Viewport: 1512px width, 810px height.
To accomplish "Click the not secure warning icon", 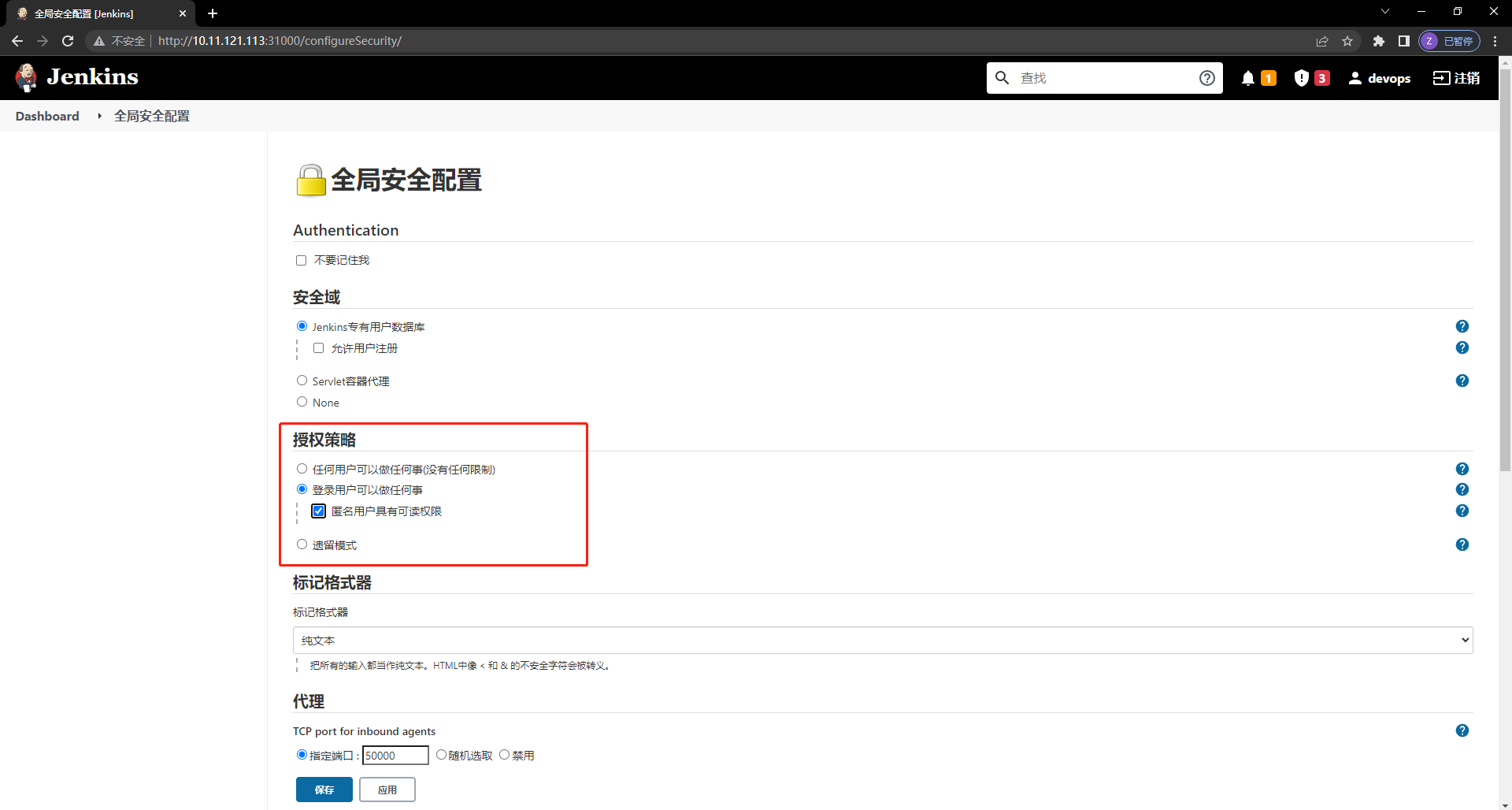I will coord(99,41).
